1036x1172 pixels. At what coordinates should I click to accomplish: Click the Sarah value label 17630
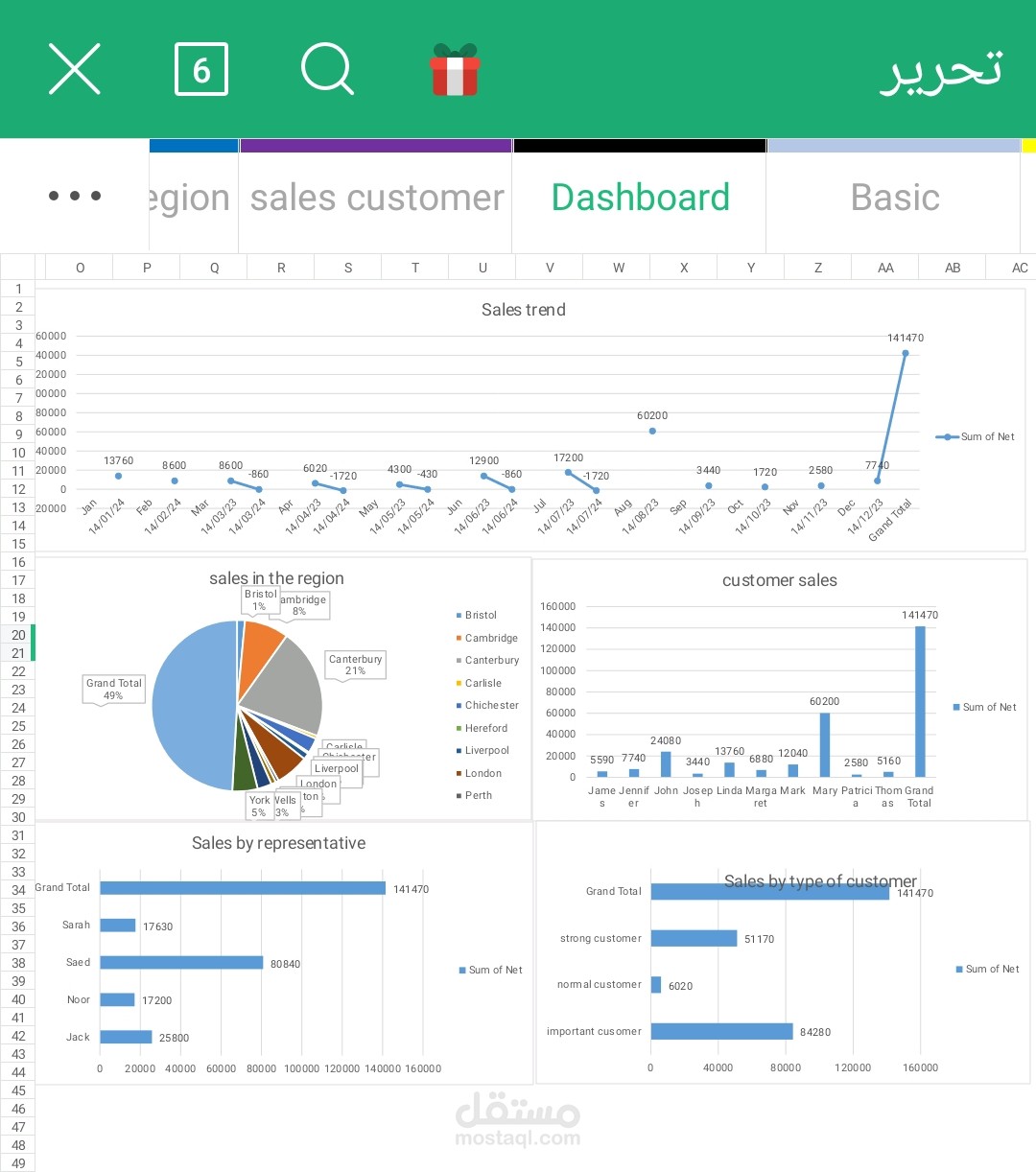(158, 926)
